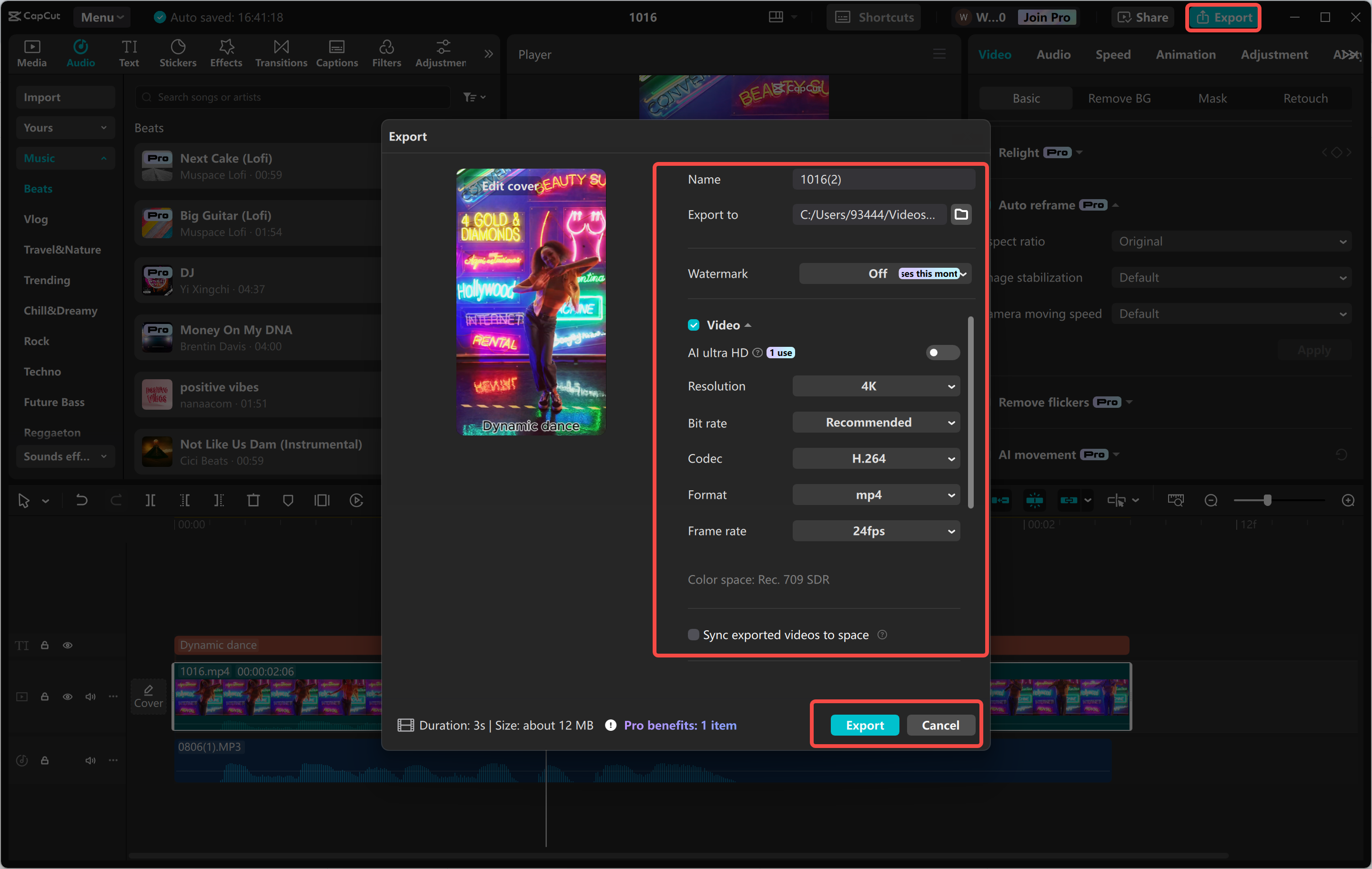Toggle the AI ultra HD switch
Screen dimensions: 1372x869
(x=942, y=353)
